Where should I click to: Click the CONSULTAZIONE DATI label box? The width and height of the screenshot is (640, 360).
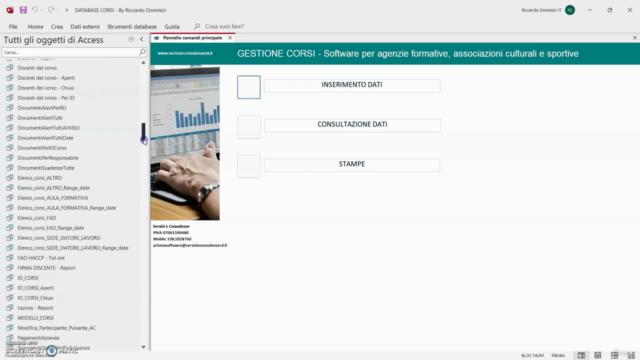point(352,125)
